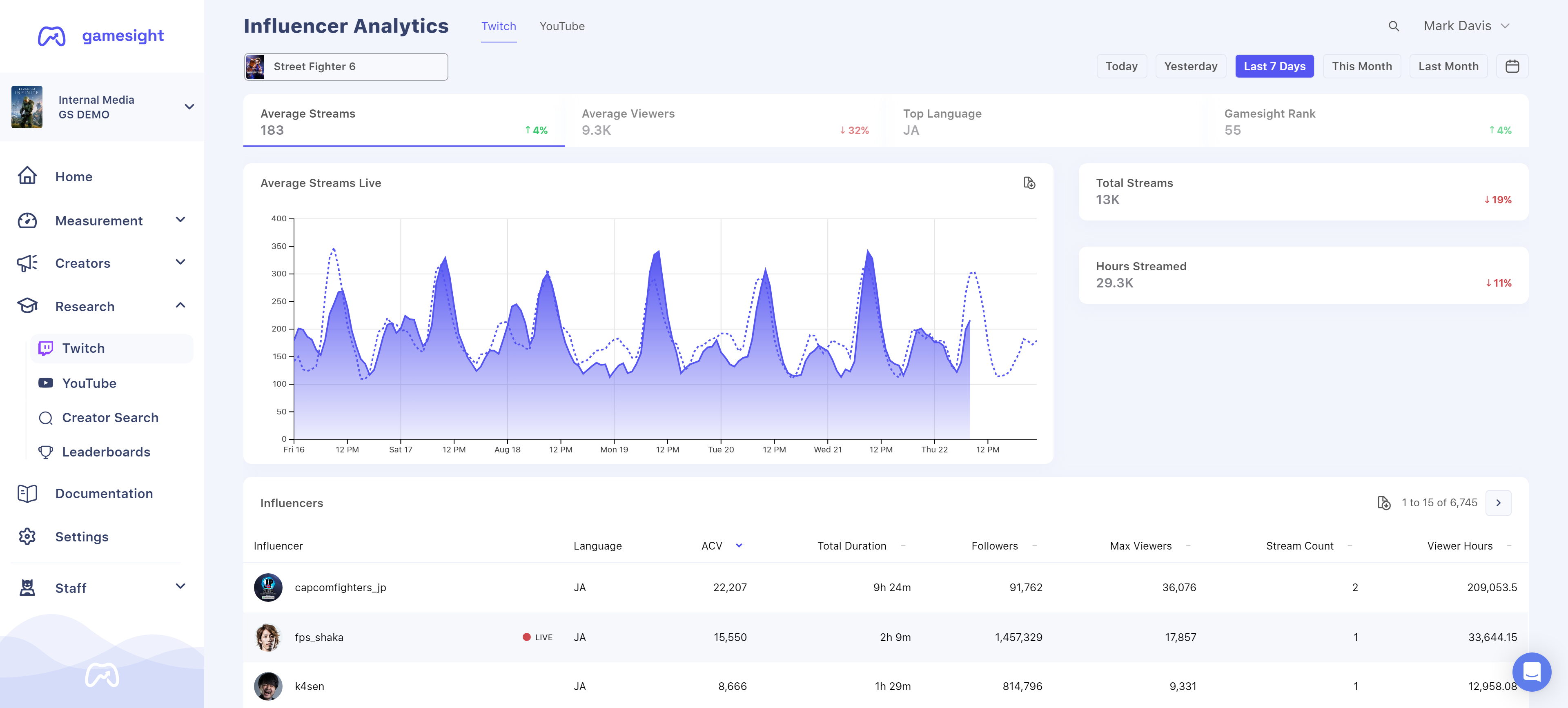Click the Language column header
Viewport: 1568px width, 708px height.
(597, 546)
